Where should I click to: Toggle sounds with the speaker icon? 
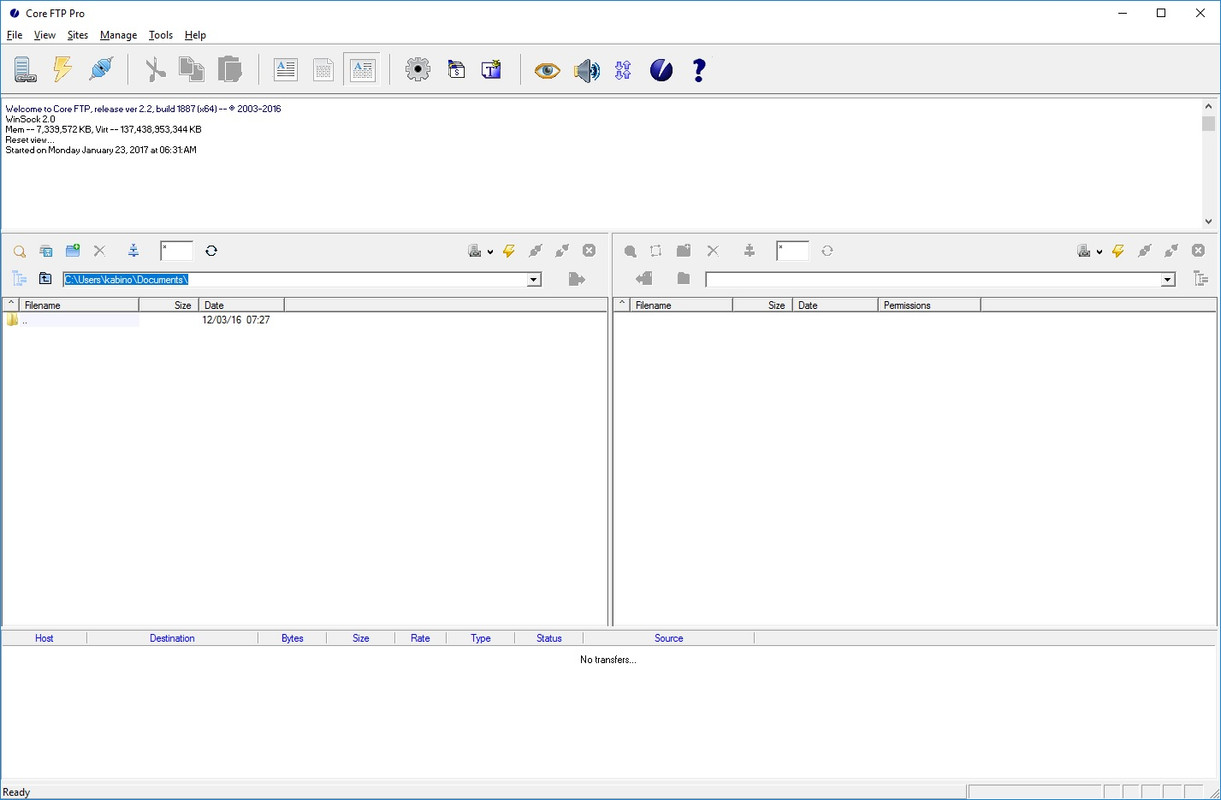[587, 70]
